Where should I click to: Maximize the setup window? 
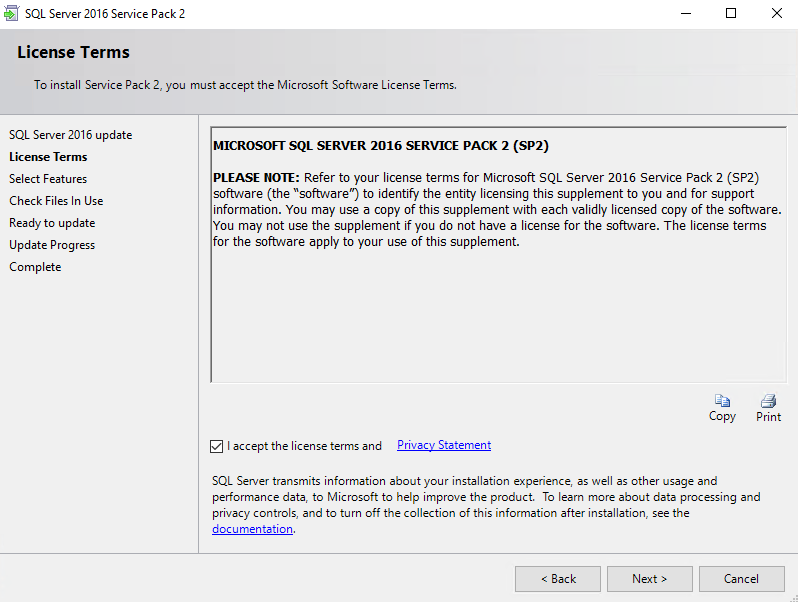pos(731,13)
